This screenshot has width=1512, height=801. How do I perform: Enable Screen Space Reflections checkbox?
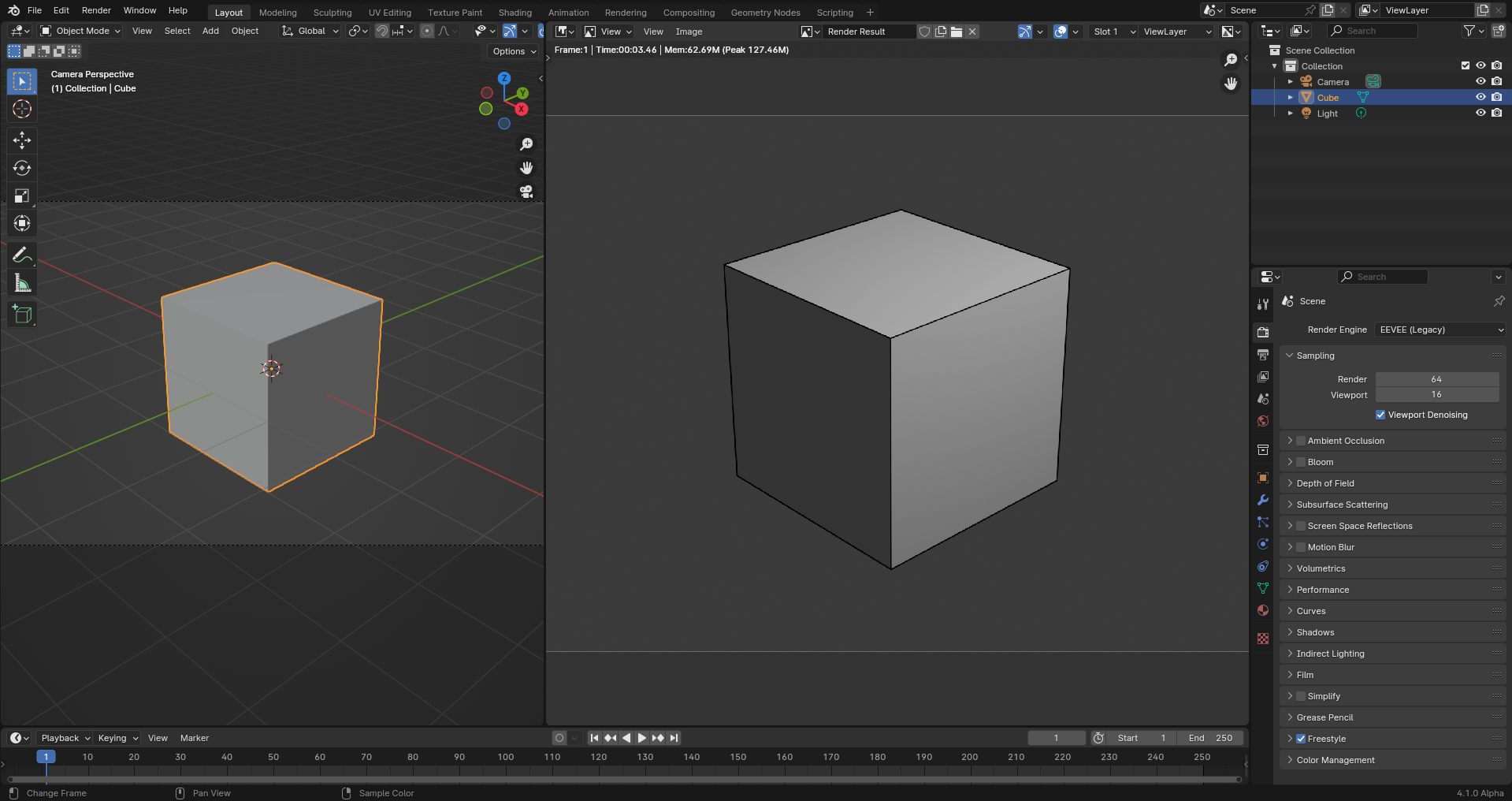pos(1301,526)
